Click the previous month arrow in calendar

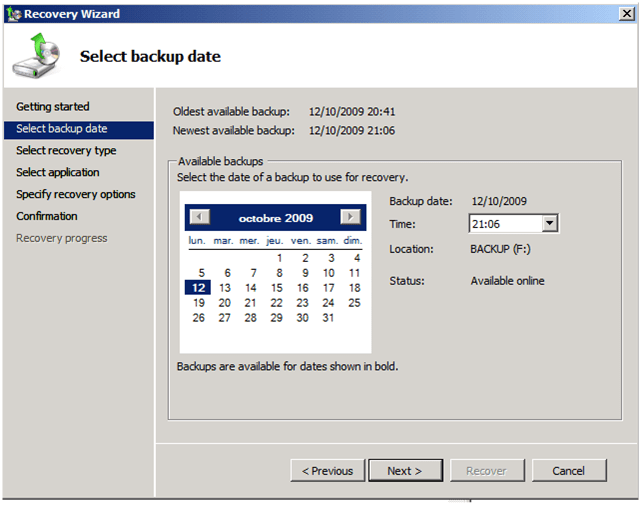[x=200, y=217]
